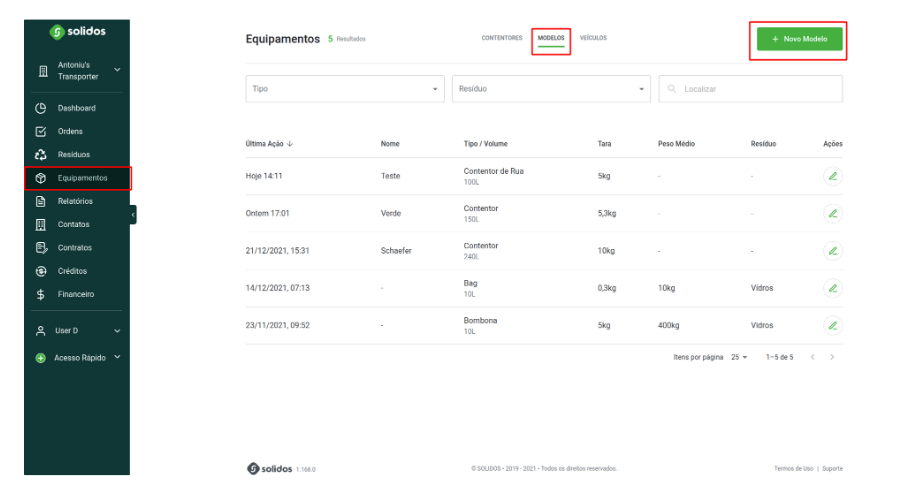The width and height of the screenshot is (911, 490).
Task: Click the green Acesso Rápido plus icon
Action: 41,358
